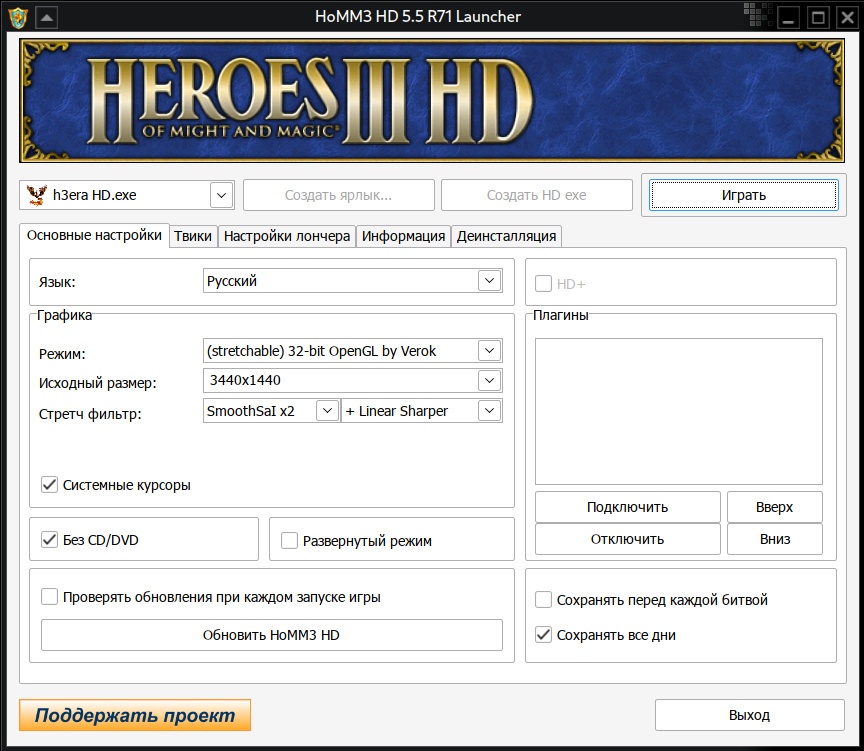Click the up-arrow shade button in title bar
The height and width of the screenshot is (751, 864).
click(x=47, y=18)
